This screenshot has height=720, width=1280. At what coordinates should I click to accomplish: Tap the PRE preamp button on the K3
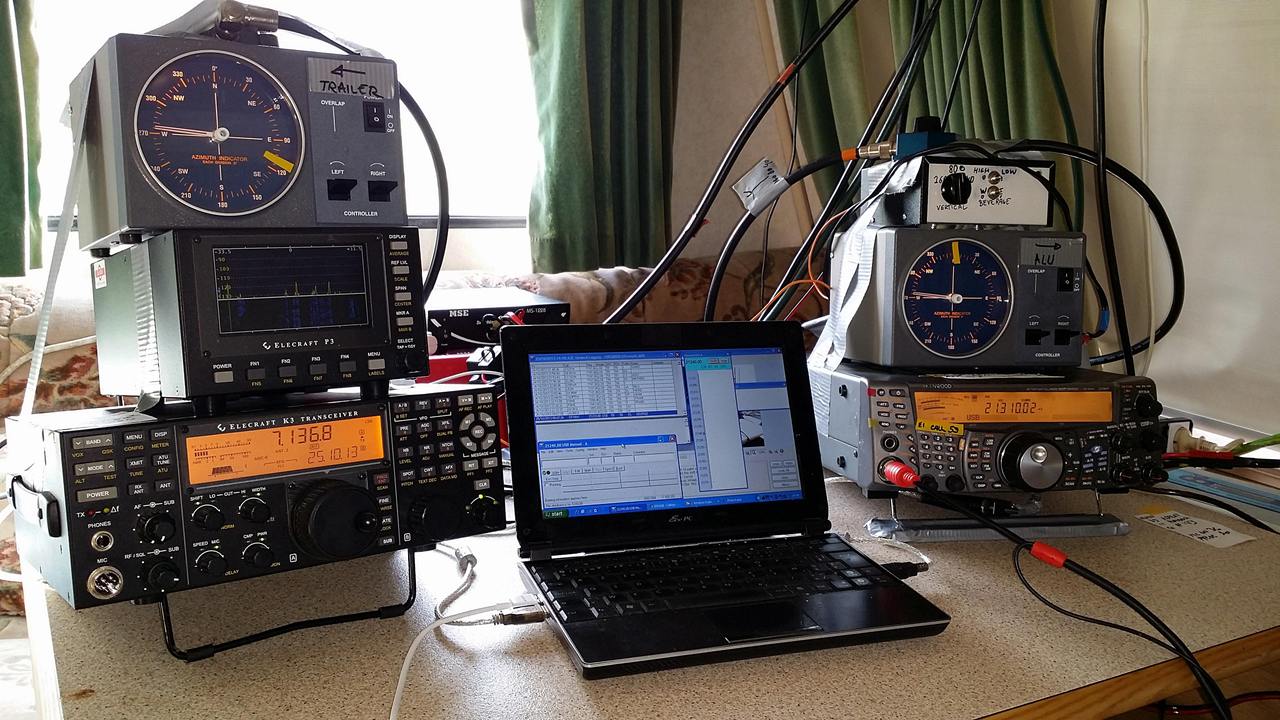point(403,429)
